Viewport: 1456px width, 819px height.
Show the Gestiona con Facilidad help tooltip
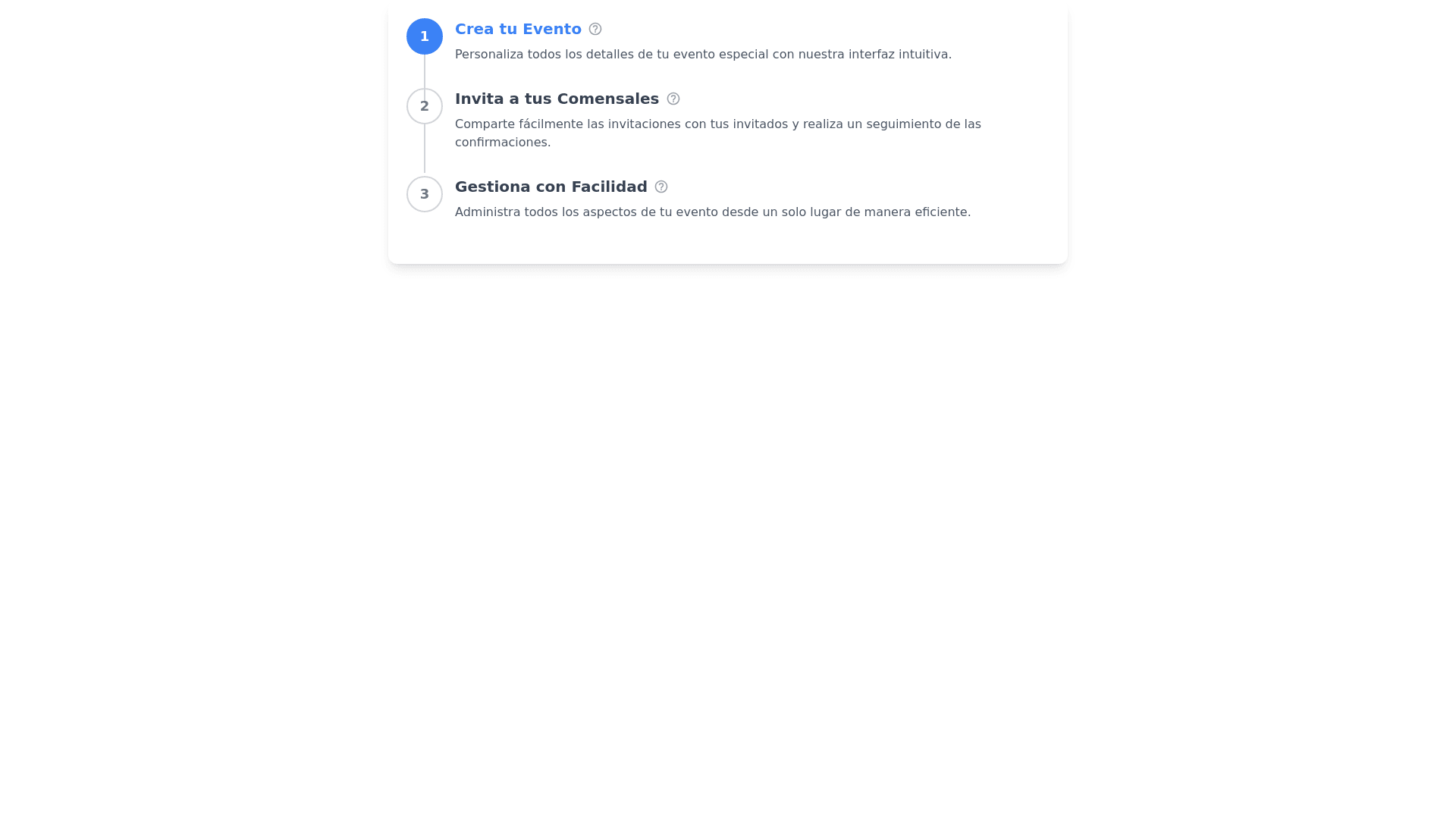coord(661,187)
